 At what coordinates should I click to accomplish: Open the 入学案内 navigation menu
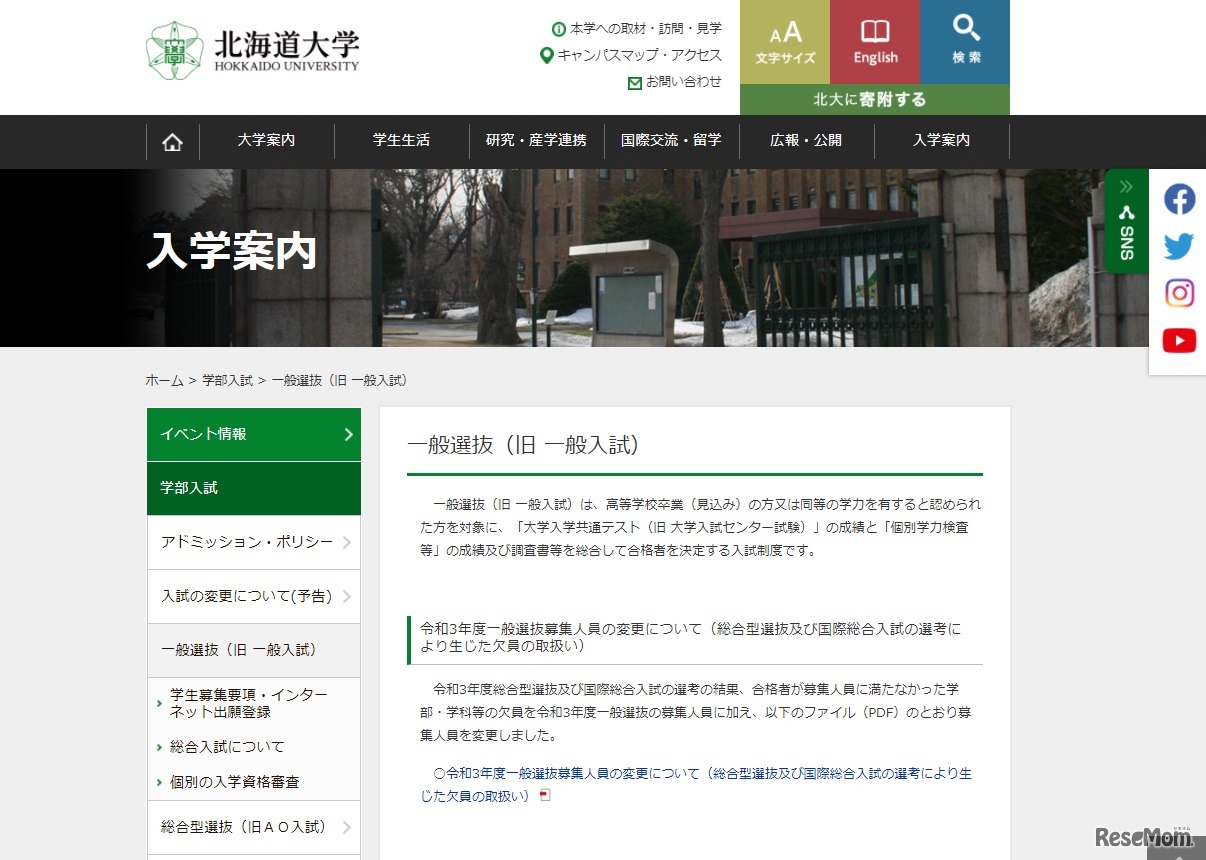point(940,141)
